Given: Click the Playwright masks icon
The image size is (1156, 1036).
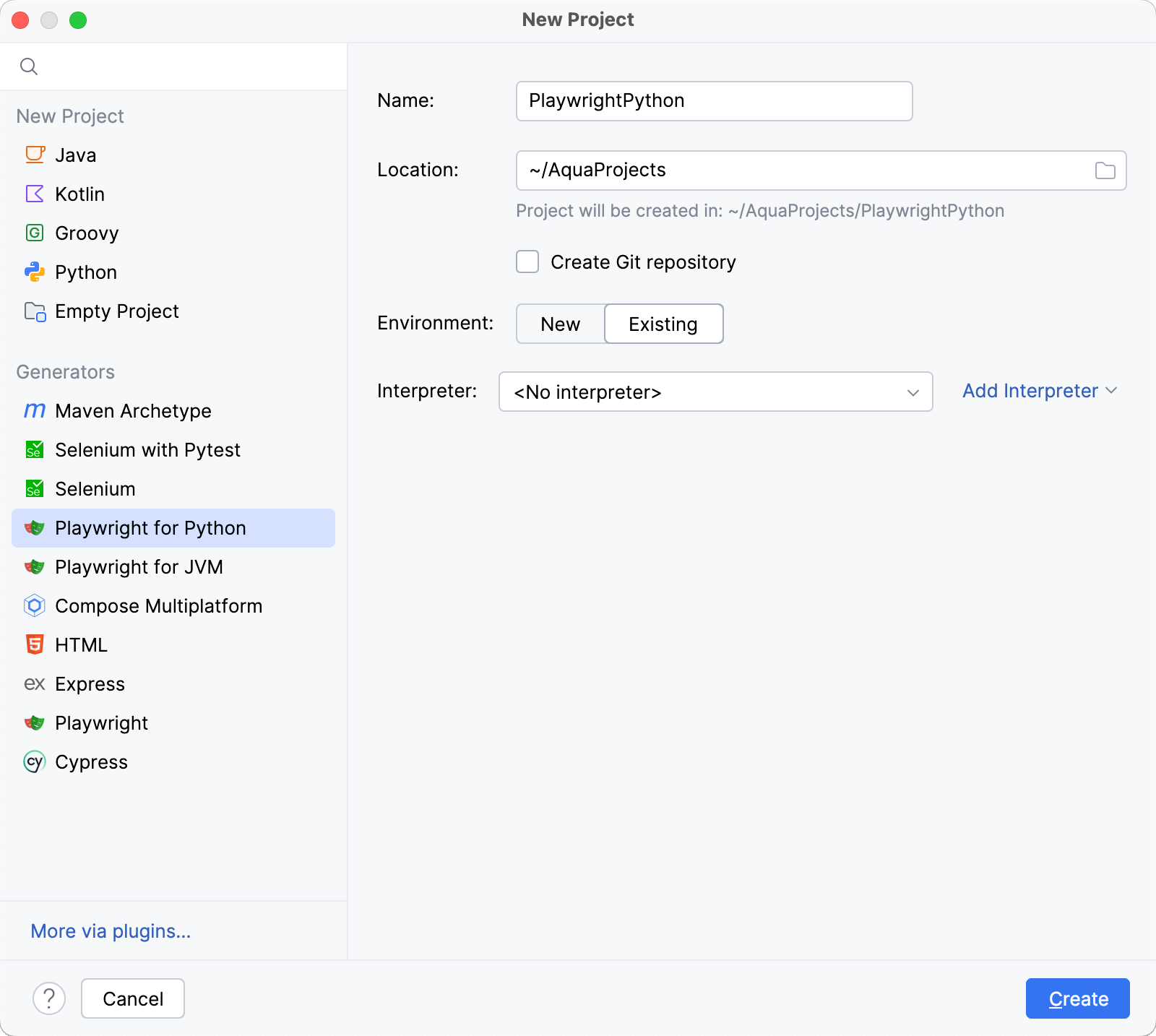Looking at the screenshot, I should 35,723.
